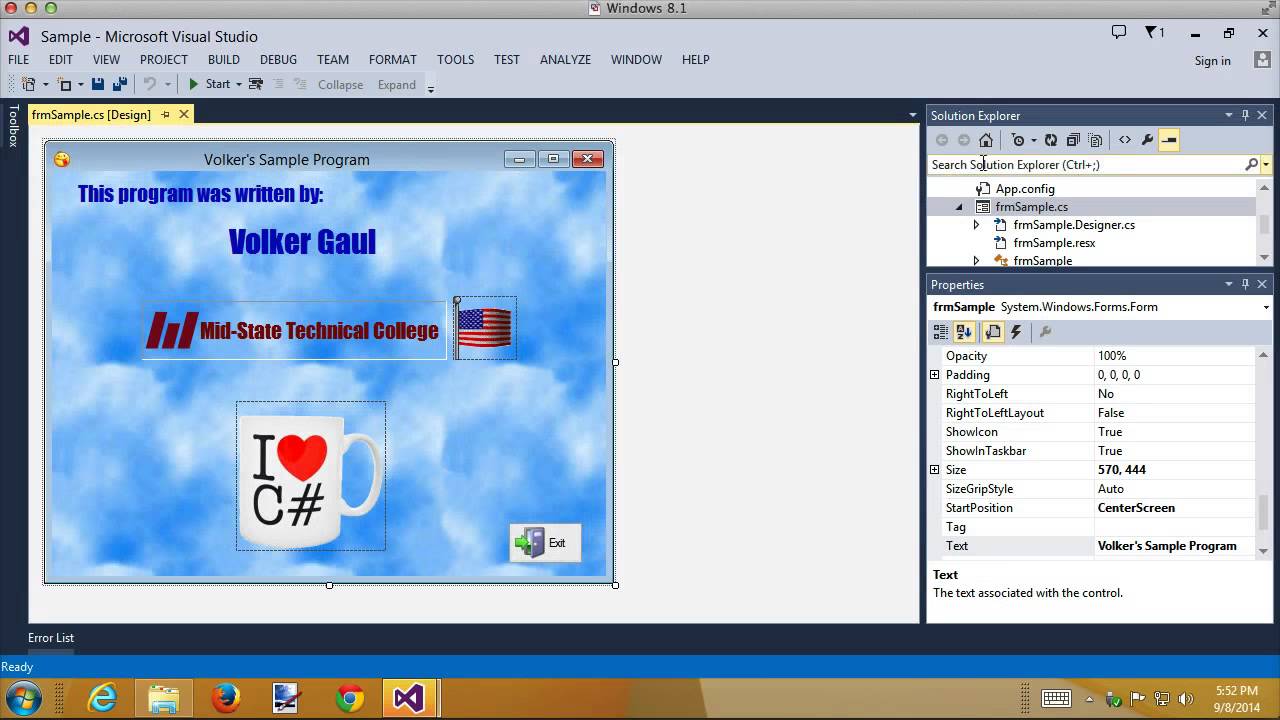The image size is (1280, 720).
Task: Click the account avatar icon
Action: 1261,60
